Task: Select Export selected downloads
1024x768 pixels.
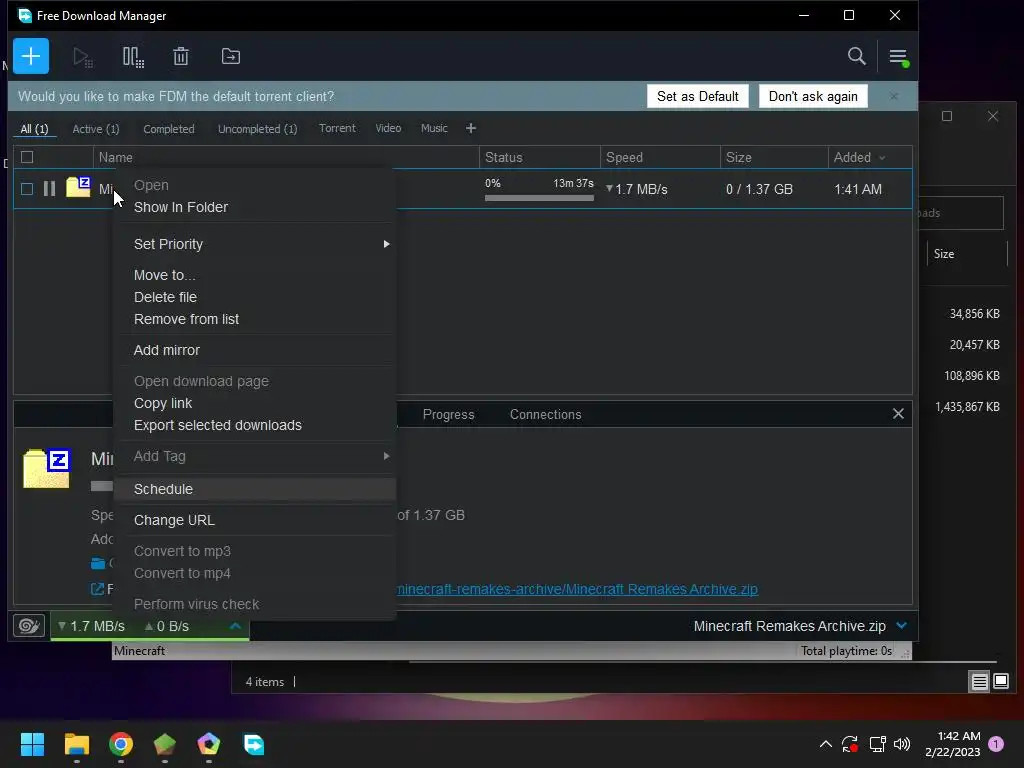Action: click(217, 425)
